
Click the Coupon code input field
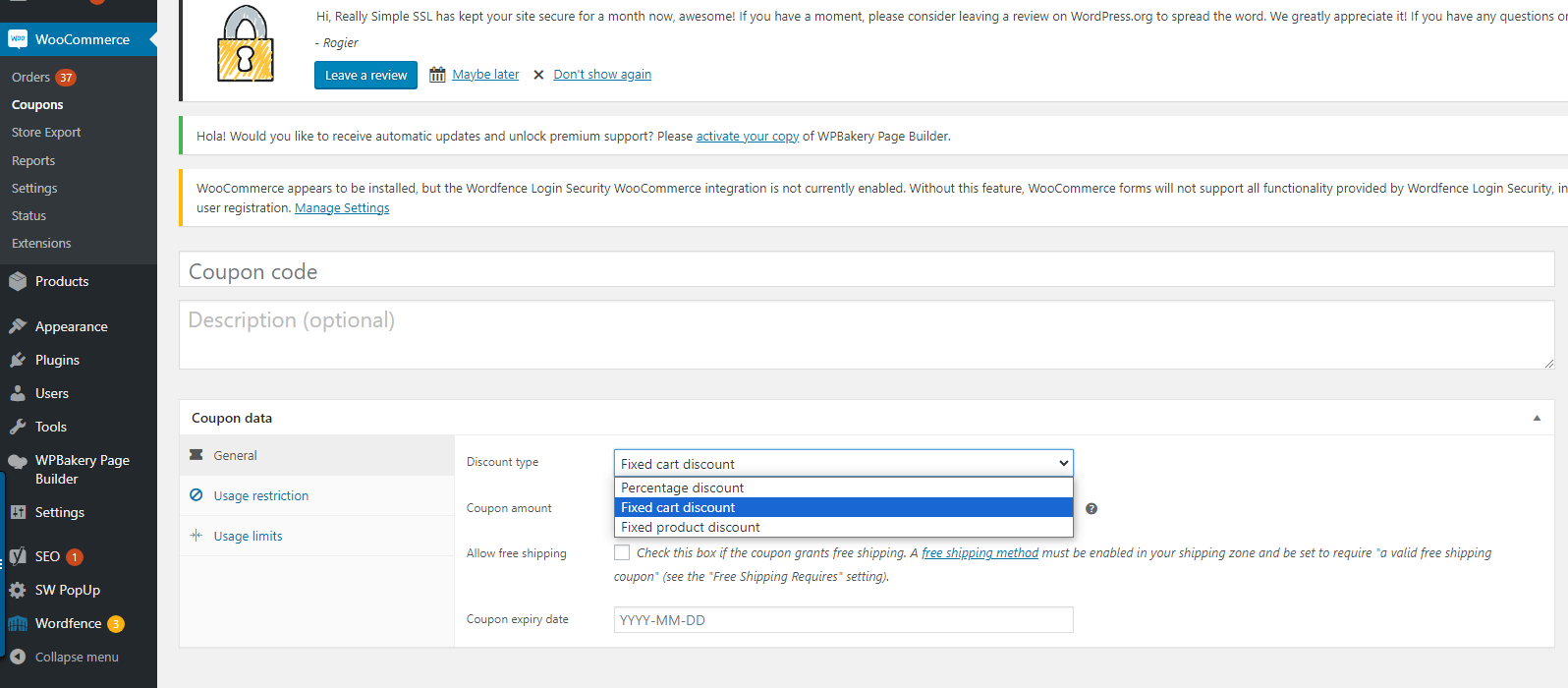867,270
